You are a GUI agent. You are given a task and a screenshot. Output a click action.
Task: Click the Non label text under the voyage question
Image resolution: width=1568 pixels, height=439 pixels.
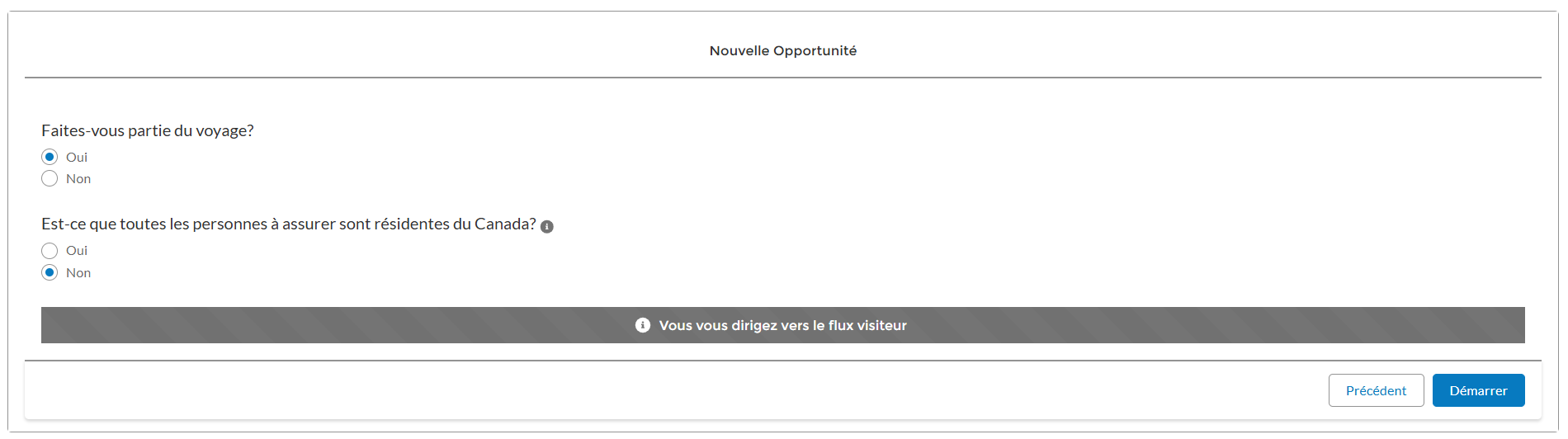point(78,178)
